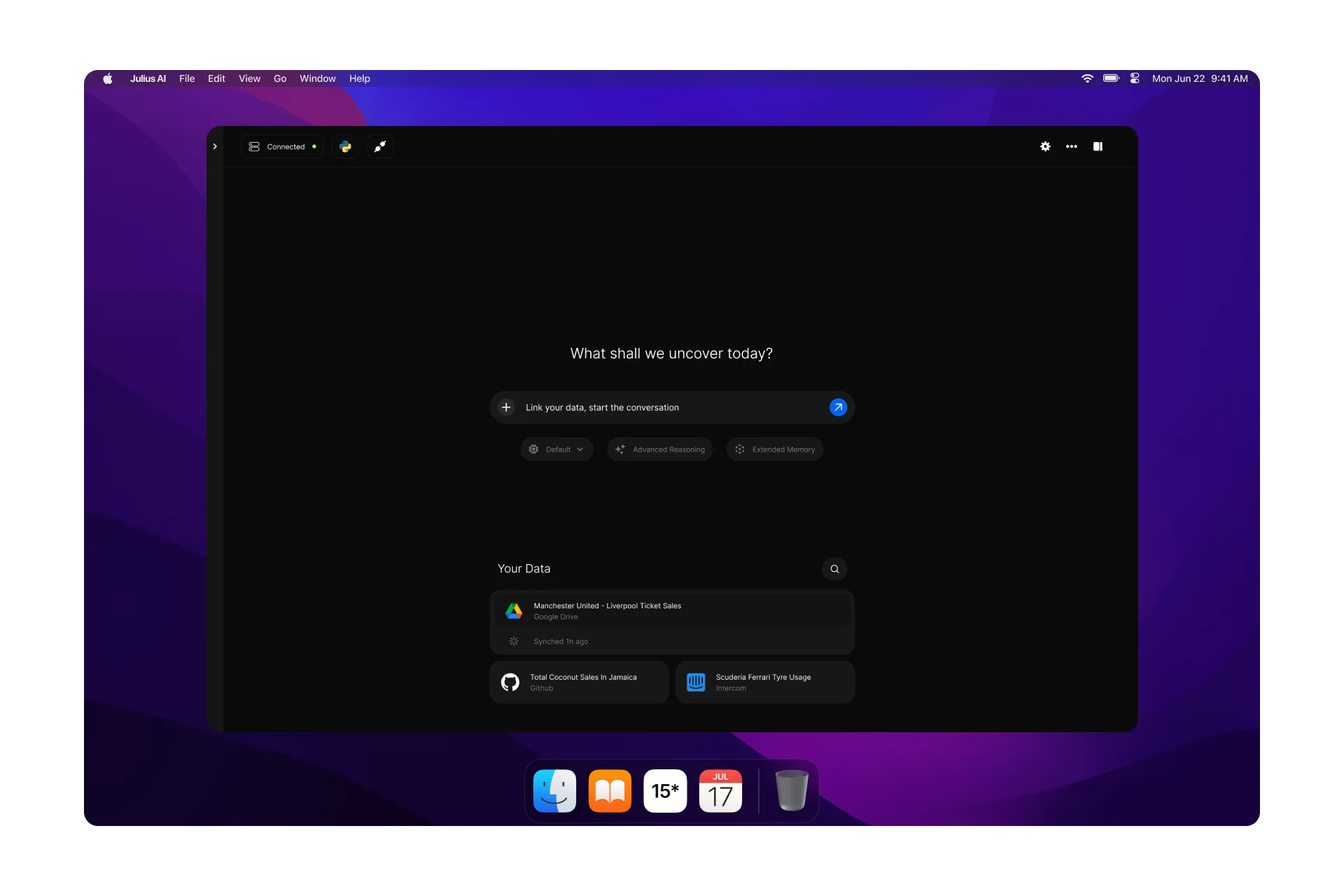
Task: Open the Julius AI application menu
Action: click(148, 78)
